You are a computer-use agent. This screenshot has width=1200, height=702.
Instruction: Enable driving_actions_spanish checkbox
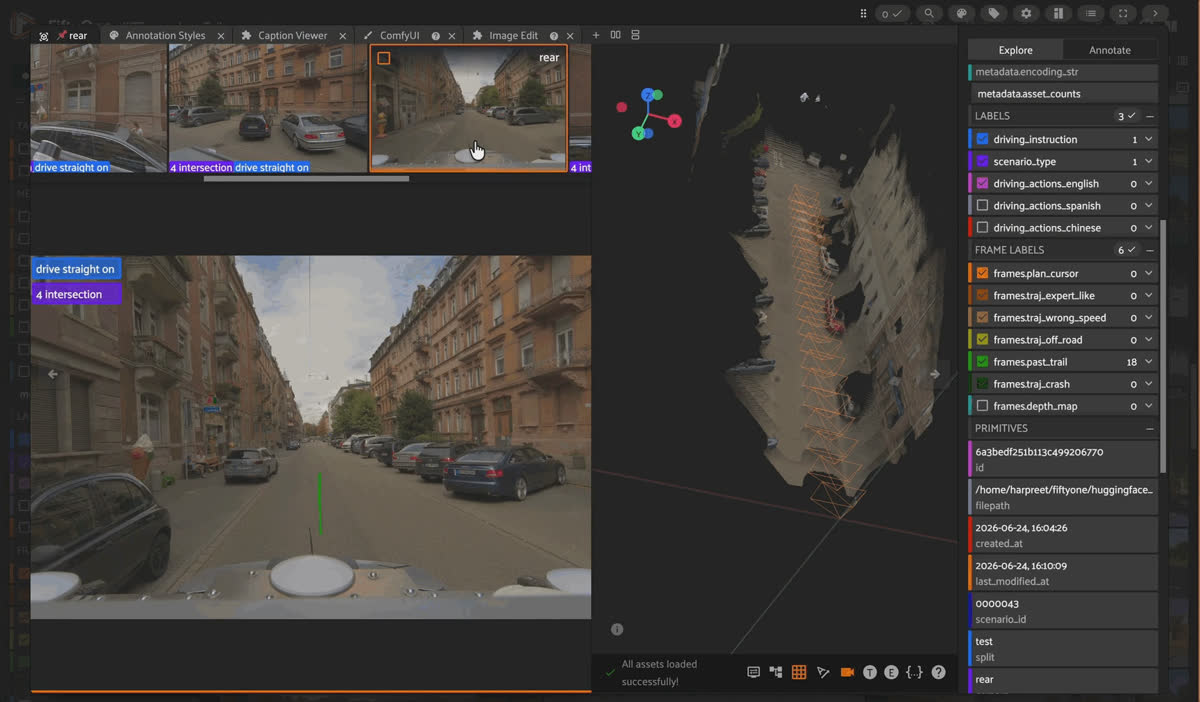pos(982,205)
